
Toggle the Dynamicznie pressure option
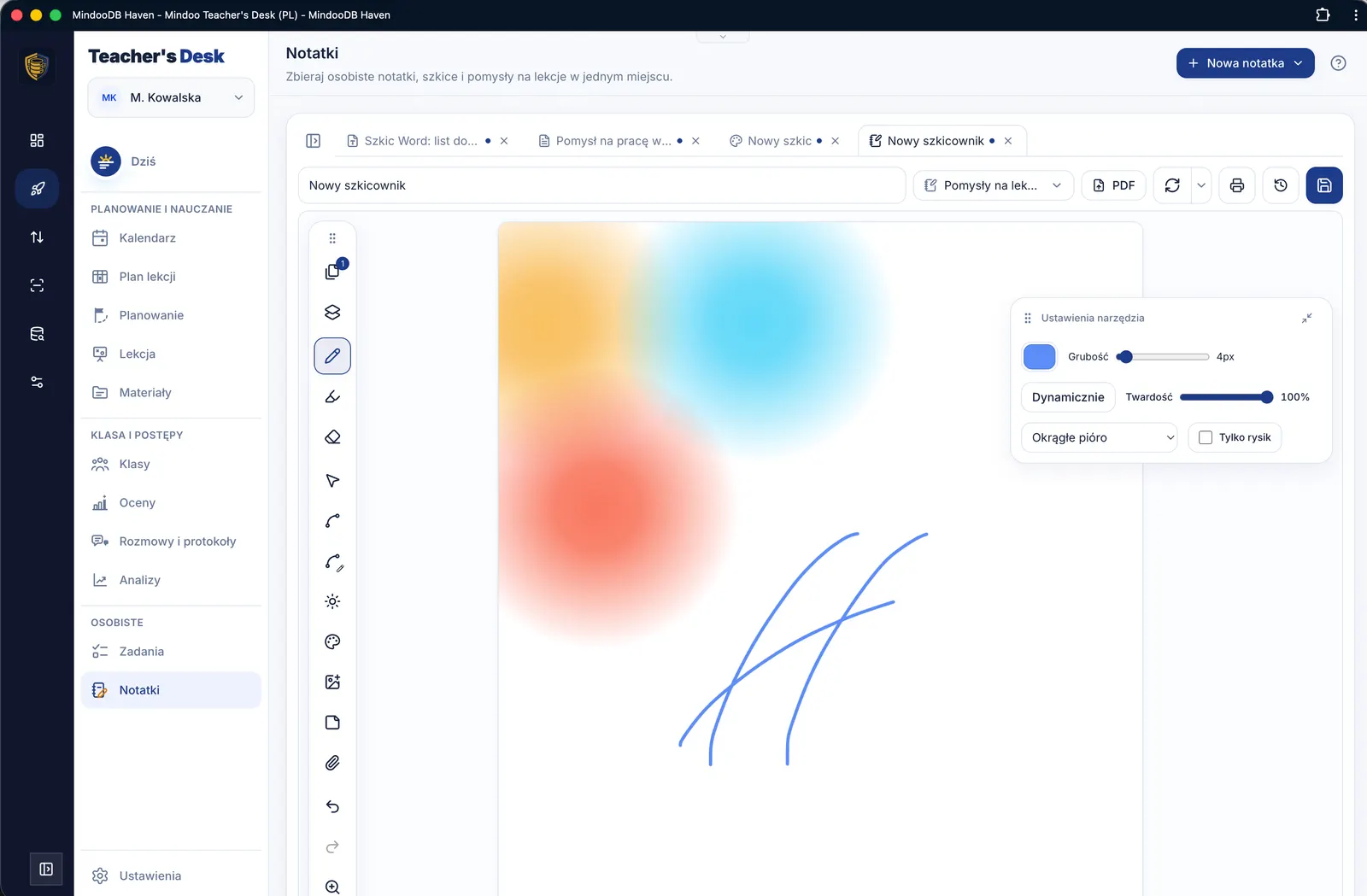tap(1068, 397)
